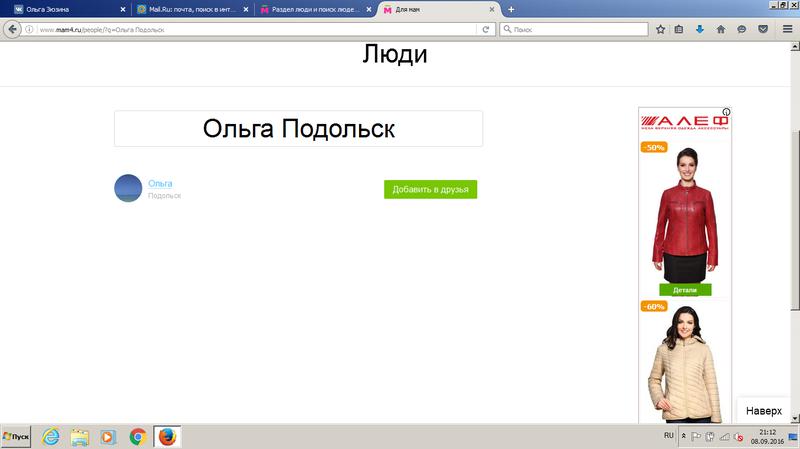Open Ольга's profile link

160,183
